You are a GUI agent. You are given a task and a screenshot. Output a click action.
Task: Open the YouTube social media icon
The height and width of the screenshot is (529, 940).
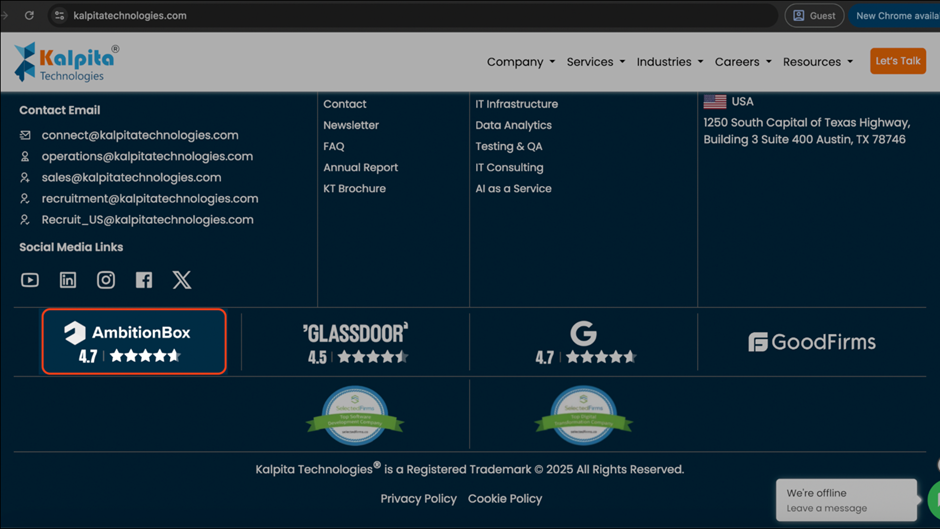point(30,280)
